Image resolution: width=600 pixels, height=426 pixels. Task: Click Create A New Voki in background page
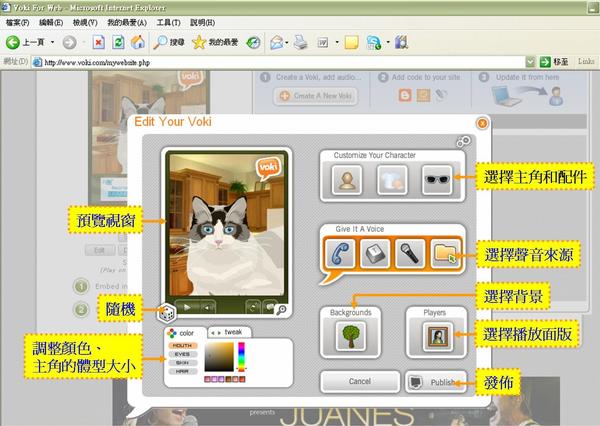[x=316, y=96]
